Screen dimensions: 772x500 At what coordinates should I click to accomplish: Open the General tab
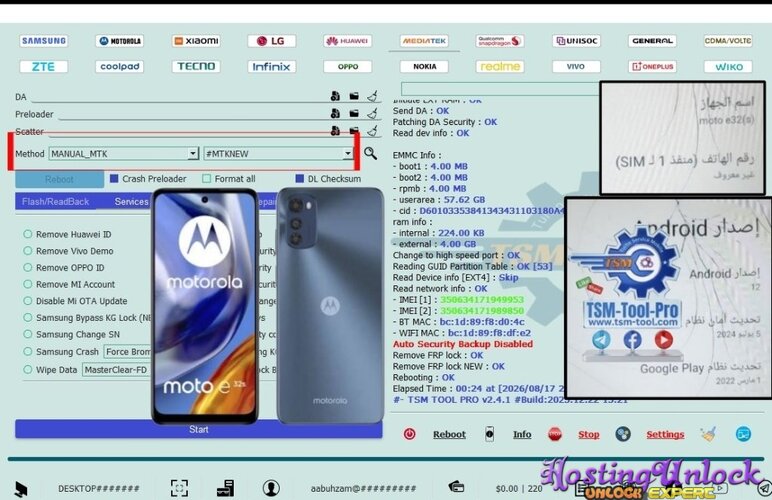pos(652,41)
